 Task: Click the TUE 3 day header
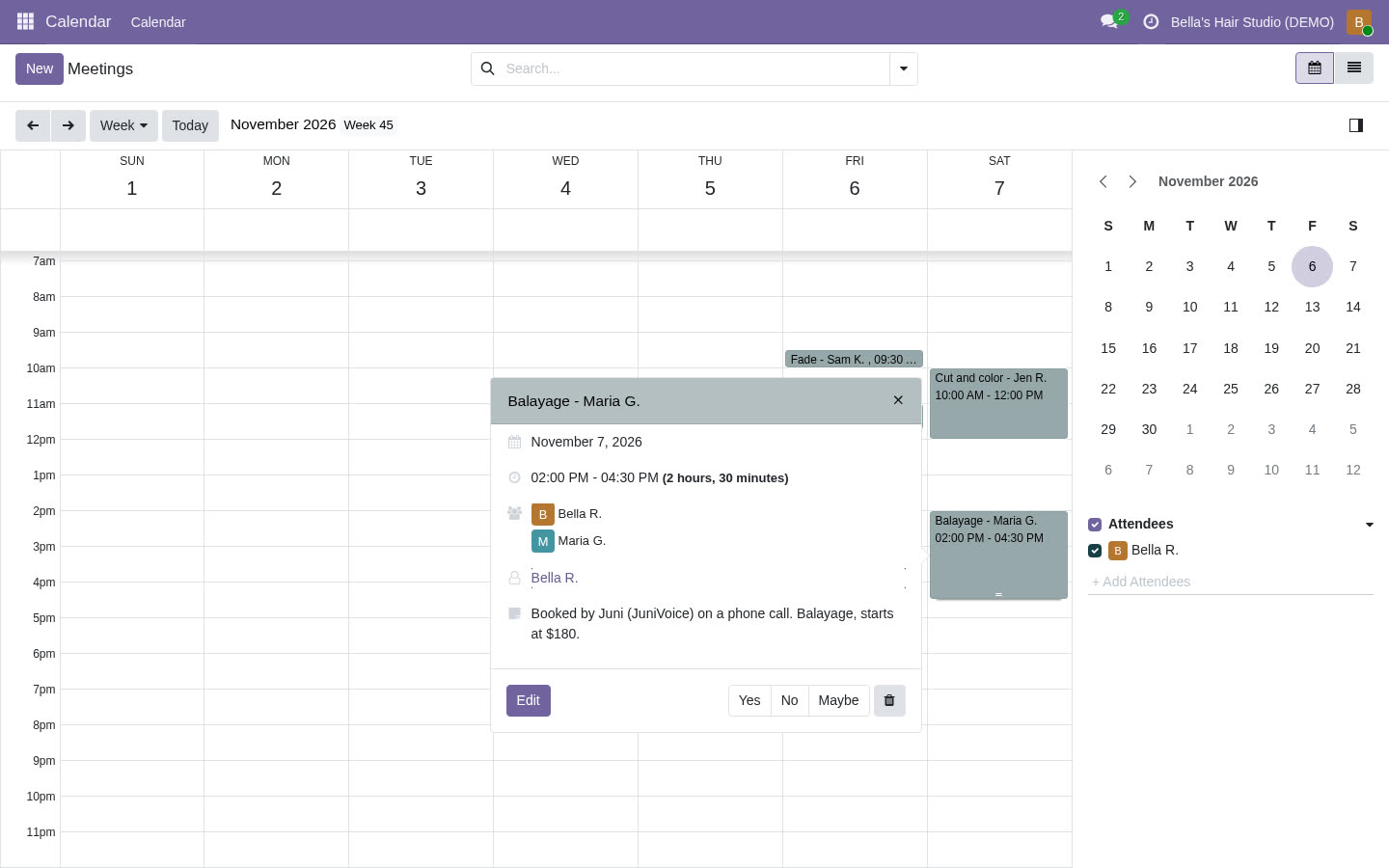pos(421,178)
